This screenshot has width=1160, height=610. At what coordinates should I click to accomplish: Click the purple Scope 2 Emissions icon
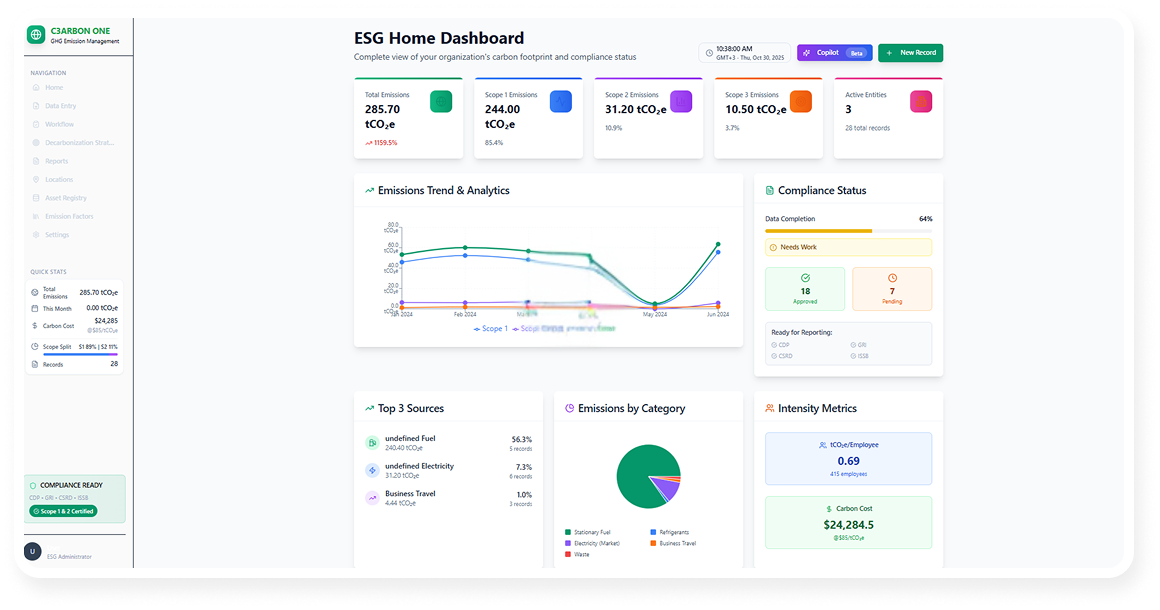[681, 101]
